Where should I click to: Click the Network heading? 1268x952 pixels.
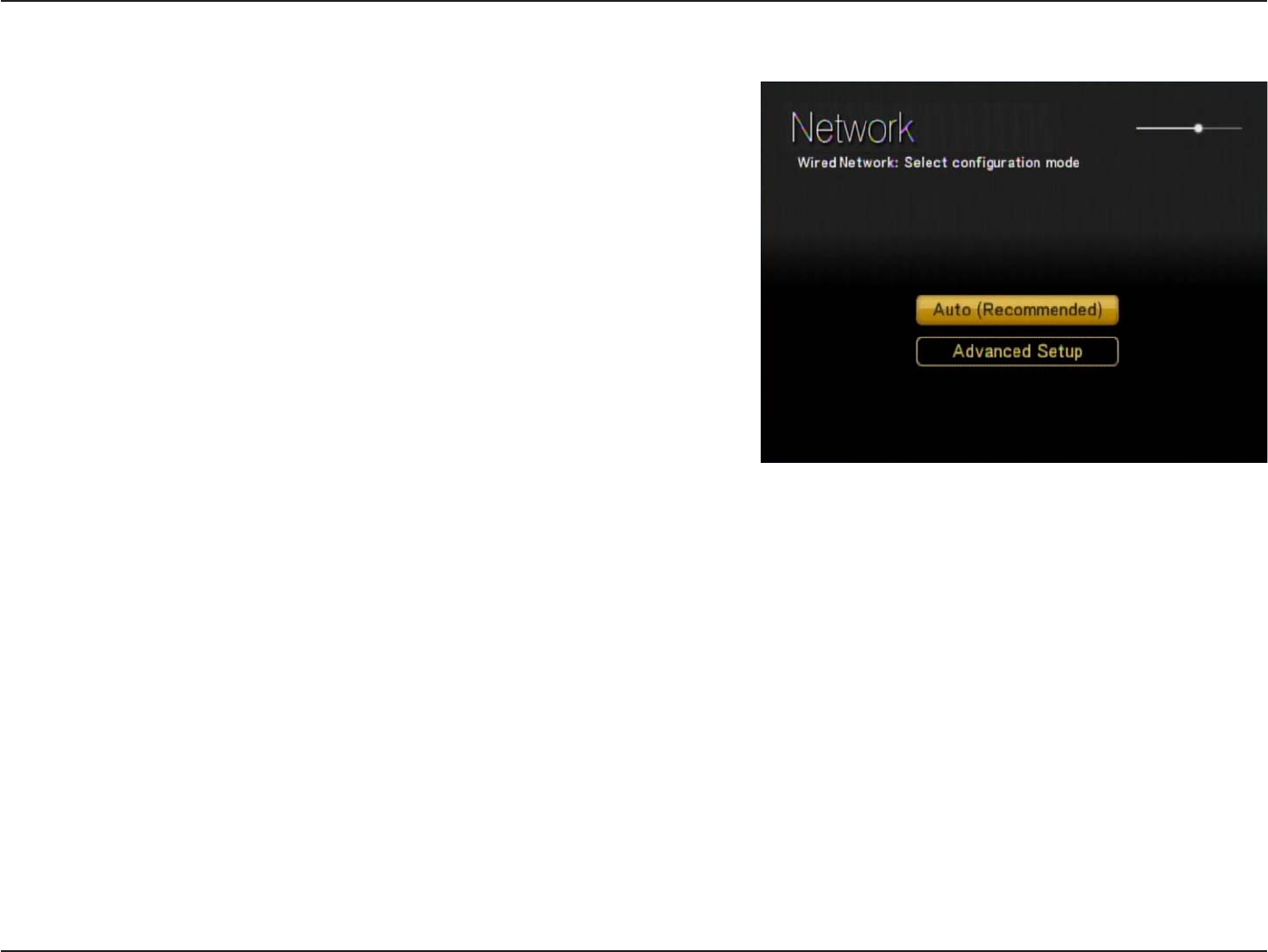[x=852, y=128]
